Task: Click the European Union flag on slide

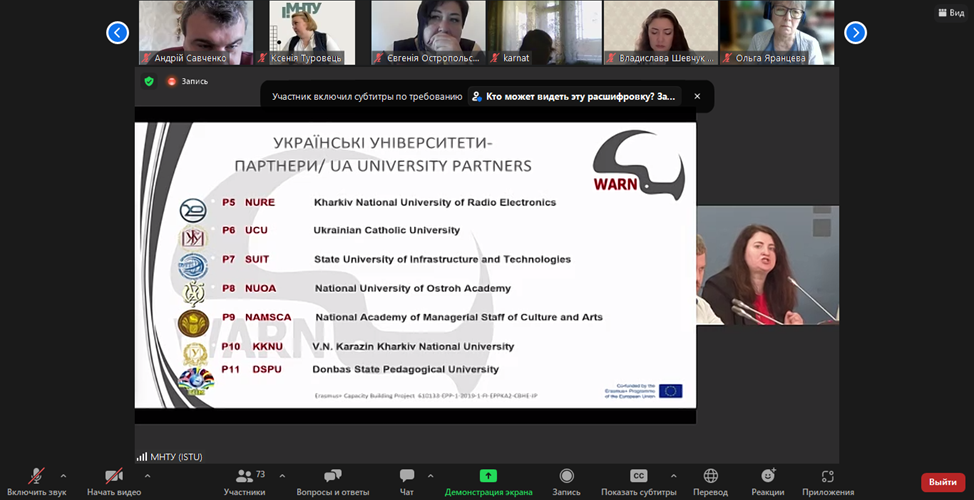Action: (x=670, y=391)
